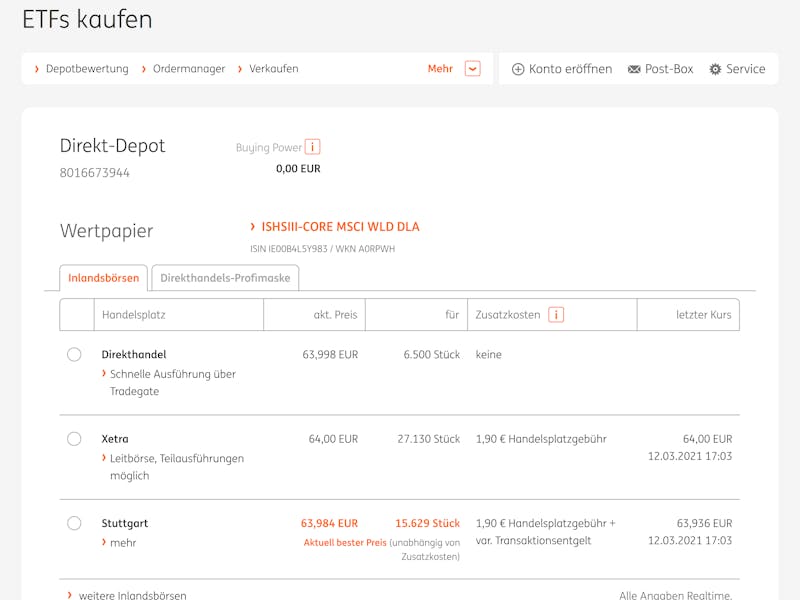Click the Zusatzkosten info icon
The height and width of the screenshot is (600, 800).
556,315
